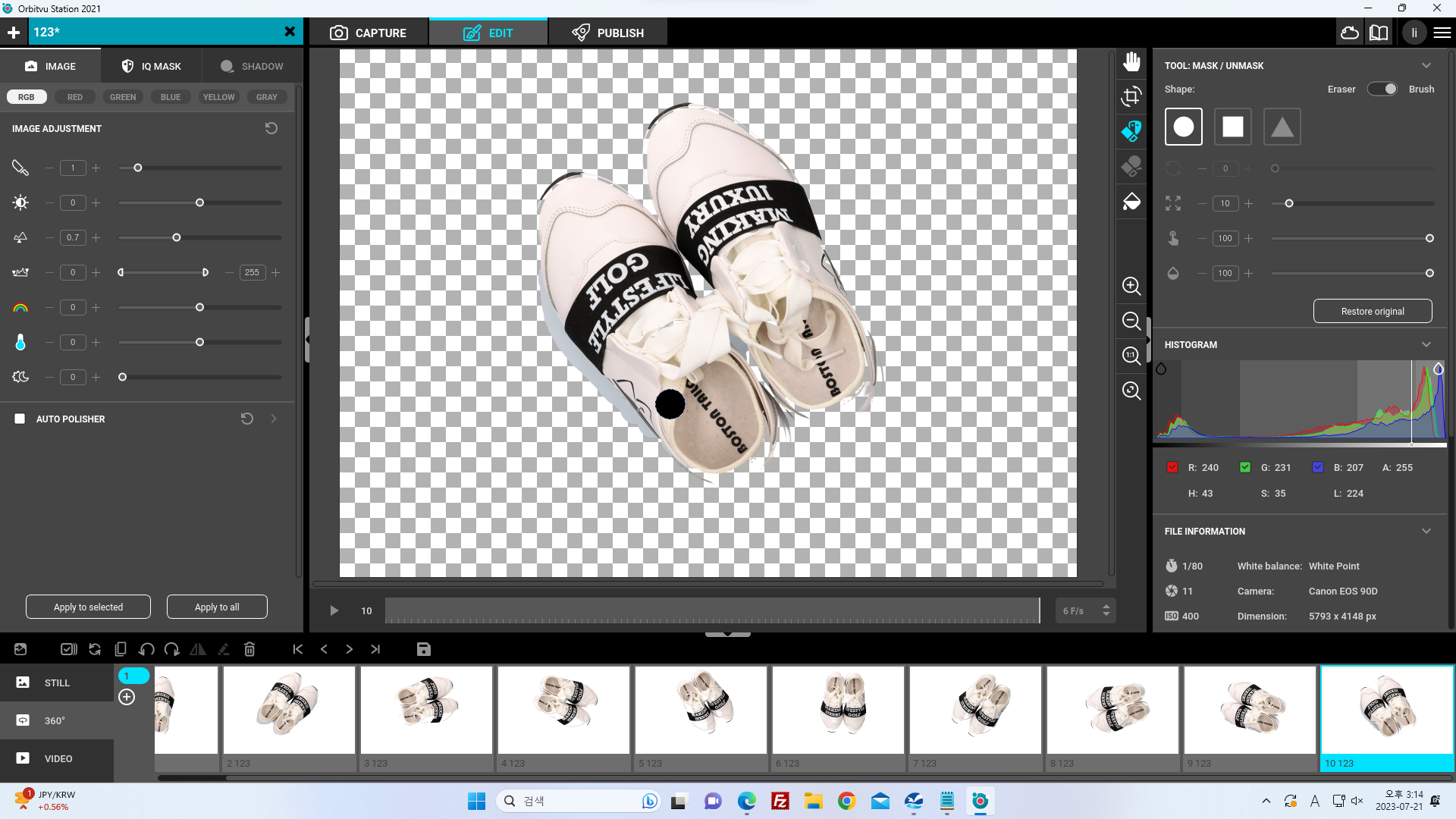1456x819 pixels.
Task: Select the hand pan tool
Action: pos(1131,61)
